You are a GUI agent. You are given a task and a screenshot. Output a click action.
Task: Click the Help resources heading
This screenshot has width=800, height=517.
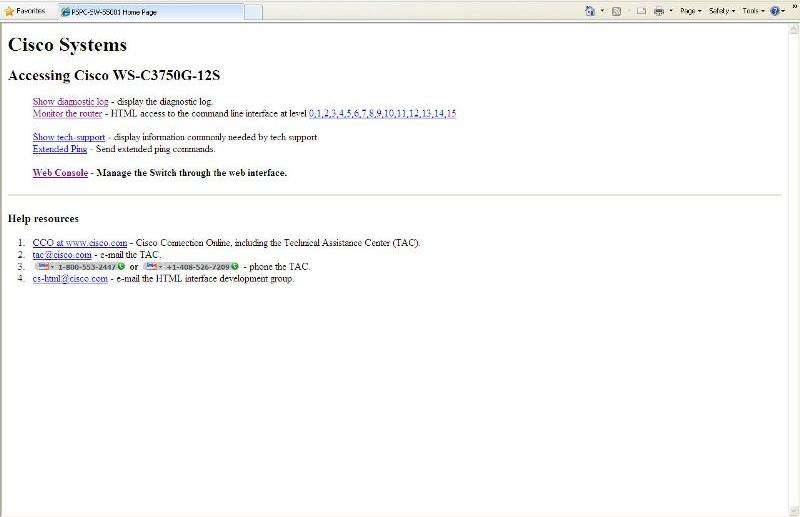[43, 219]
